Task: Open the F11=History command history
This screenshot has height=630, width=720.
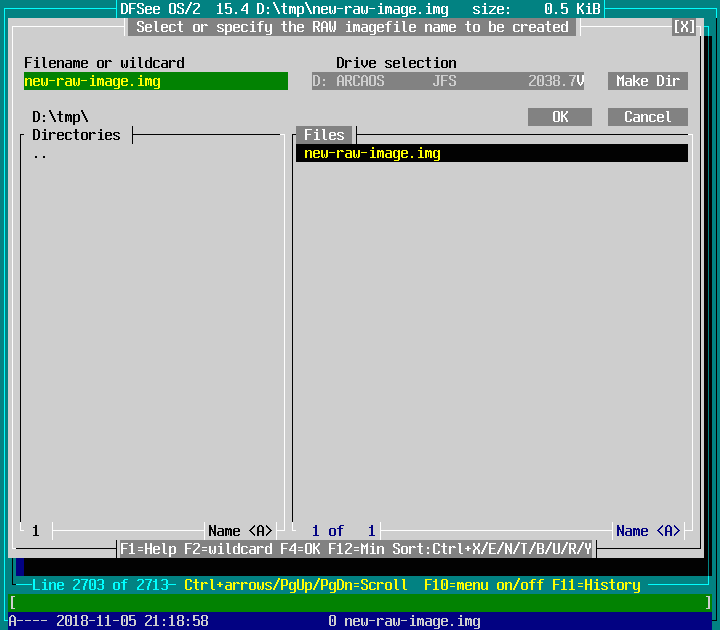Action: click(596, 585)
